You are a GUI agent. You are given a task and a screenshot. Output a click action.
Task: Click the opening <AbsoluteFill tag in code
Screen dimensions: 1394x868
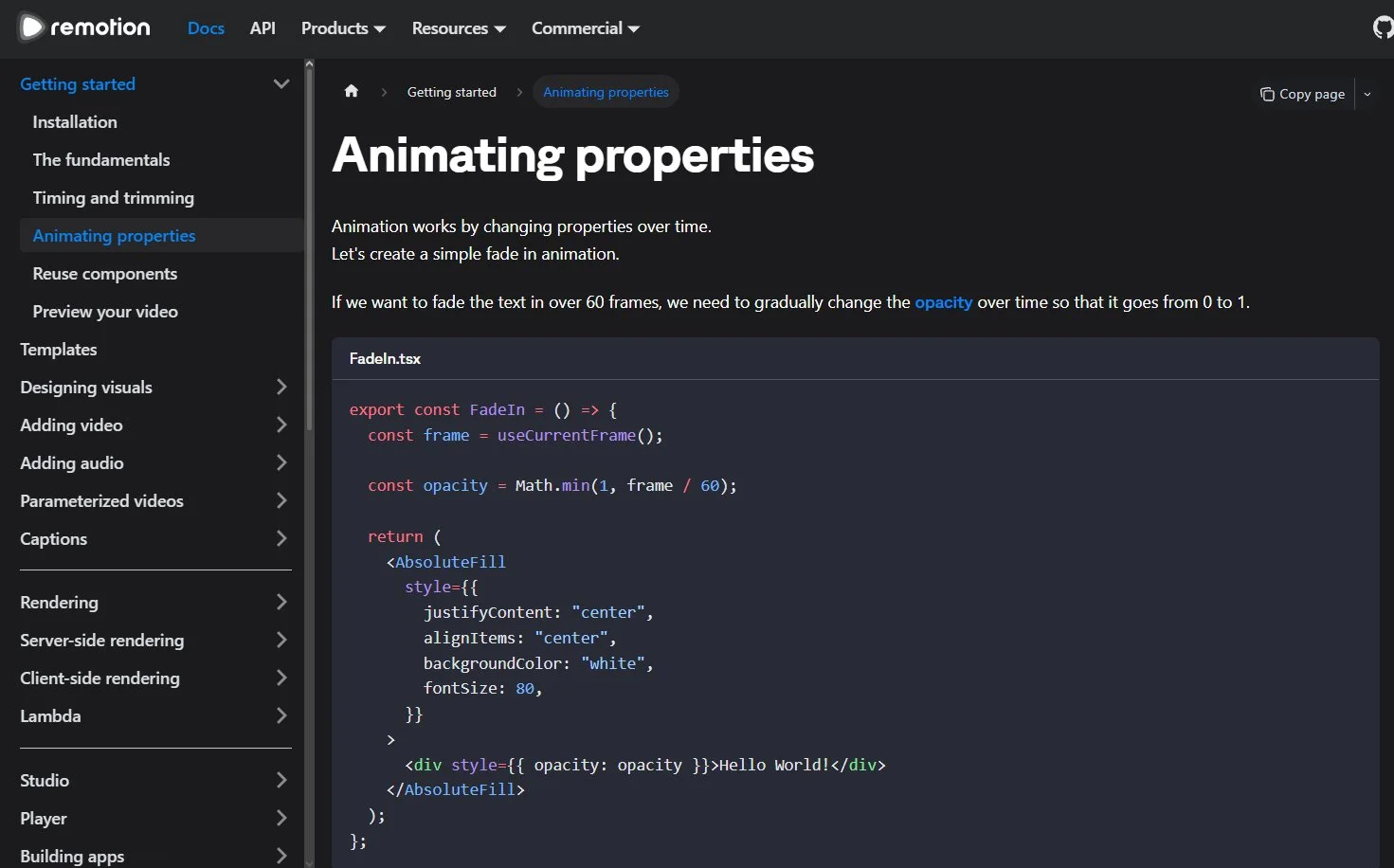pos(446,562)
